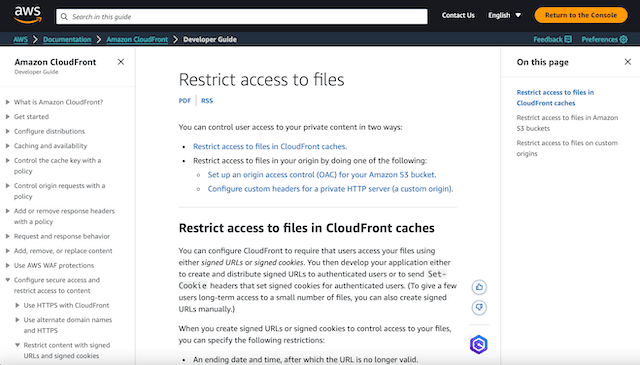Collapse Configure secure access section

pos(7,280)
